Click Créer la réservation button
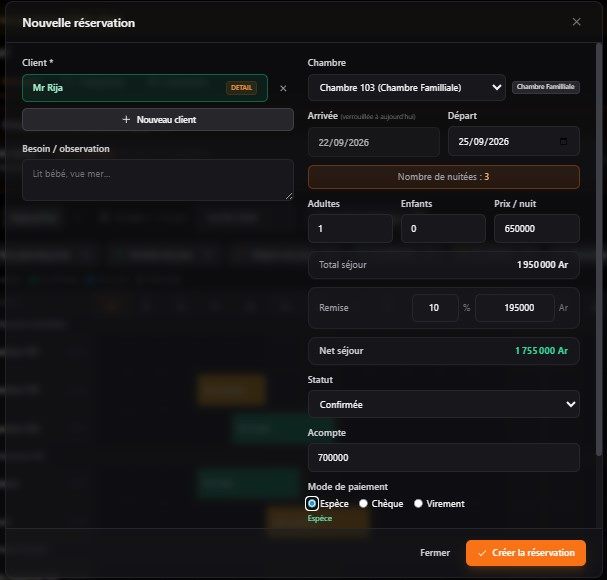This screenshot has width=607, height=580. 525,553
